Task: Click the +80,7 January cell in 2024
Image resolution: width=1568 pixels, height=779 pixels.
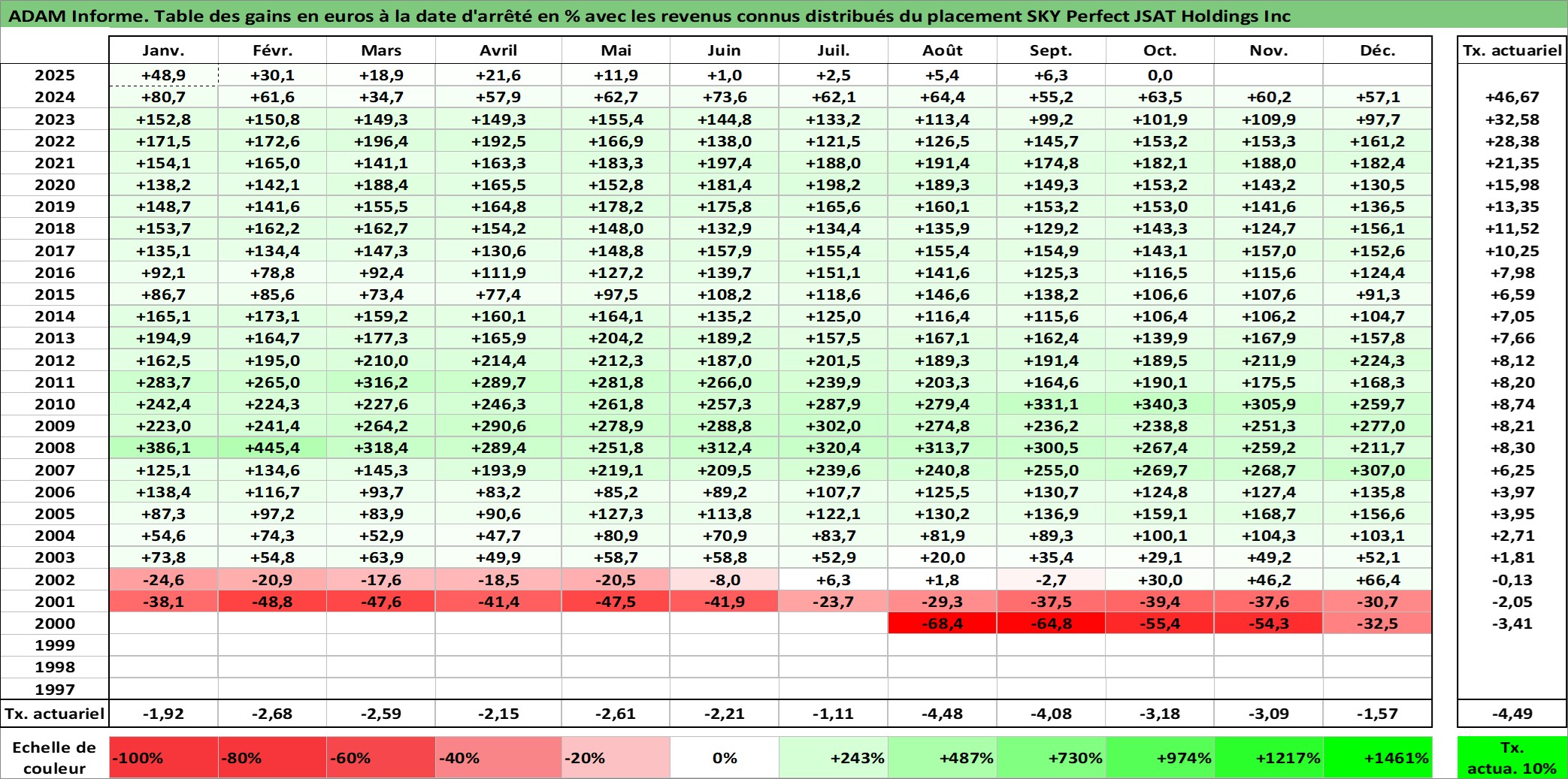Action: coord(164,97)
